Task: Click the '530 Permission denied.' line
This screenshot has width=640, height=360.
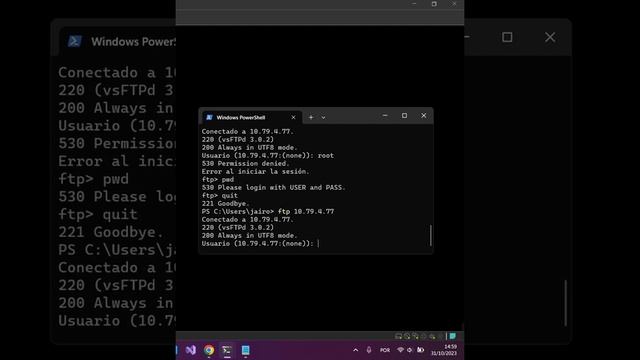Action: click(x=245, y=164)
